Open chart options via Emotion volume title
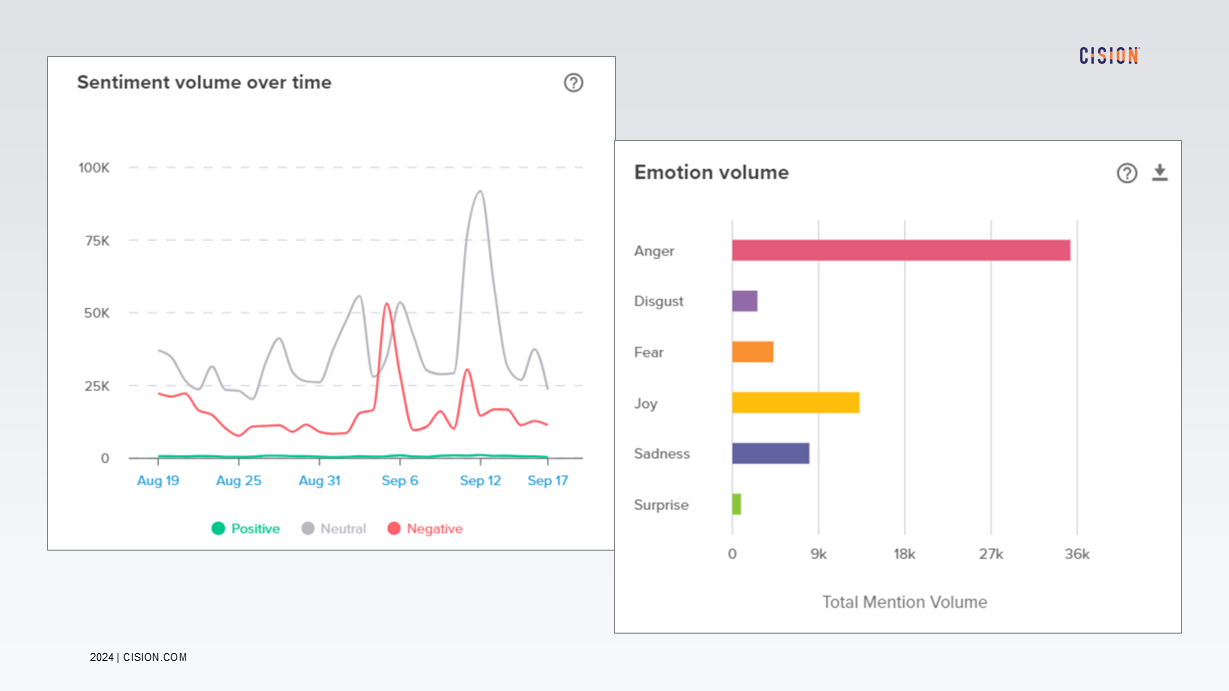 click(710, 172)
